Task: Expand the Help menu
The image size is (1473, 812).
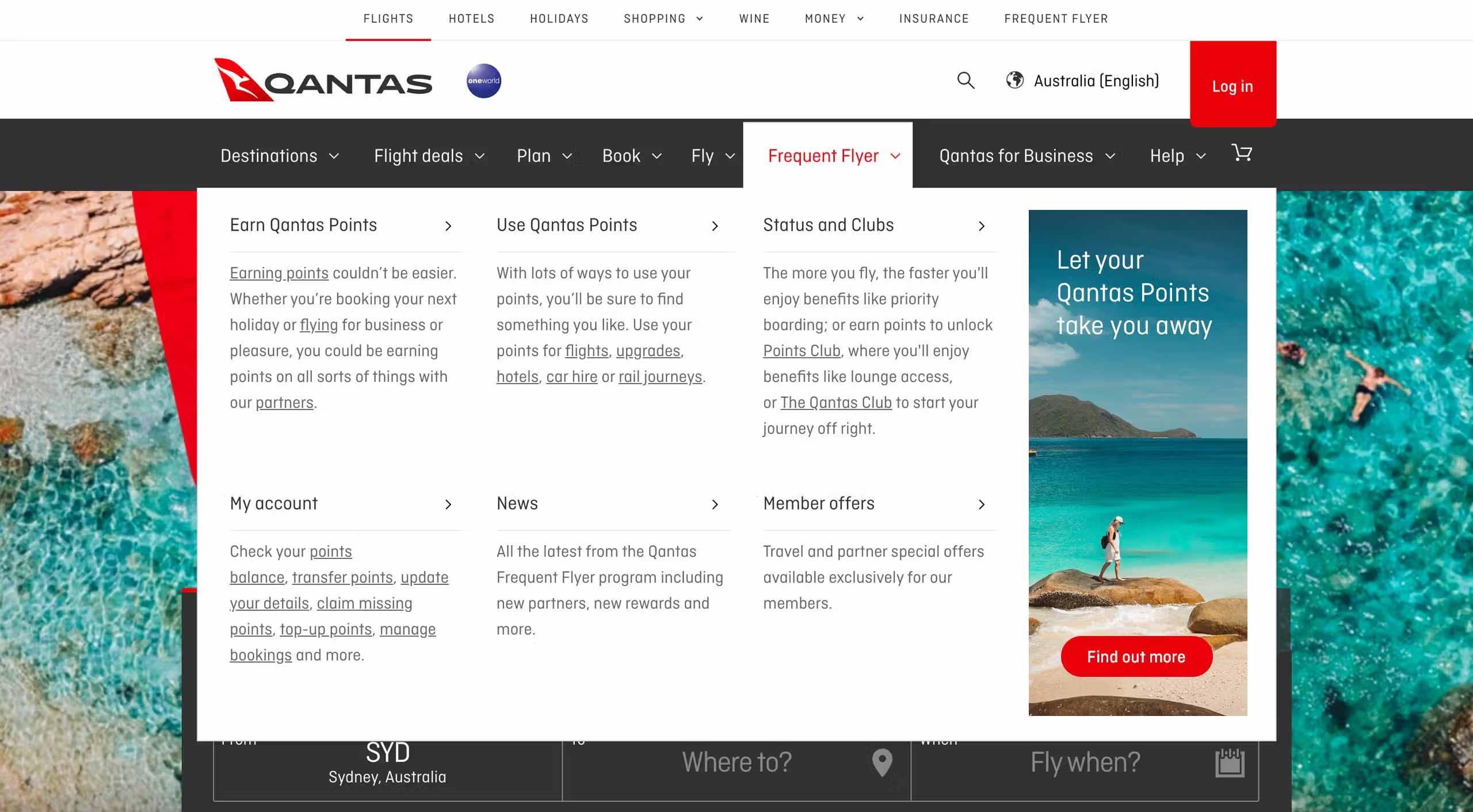Action: coord(1177,156)
